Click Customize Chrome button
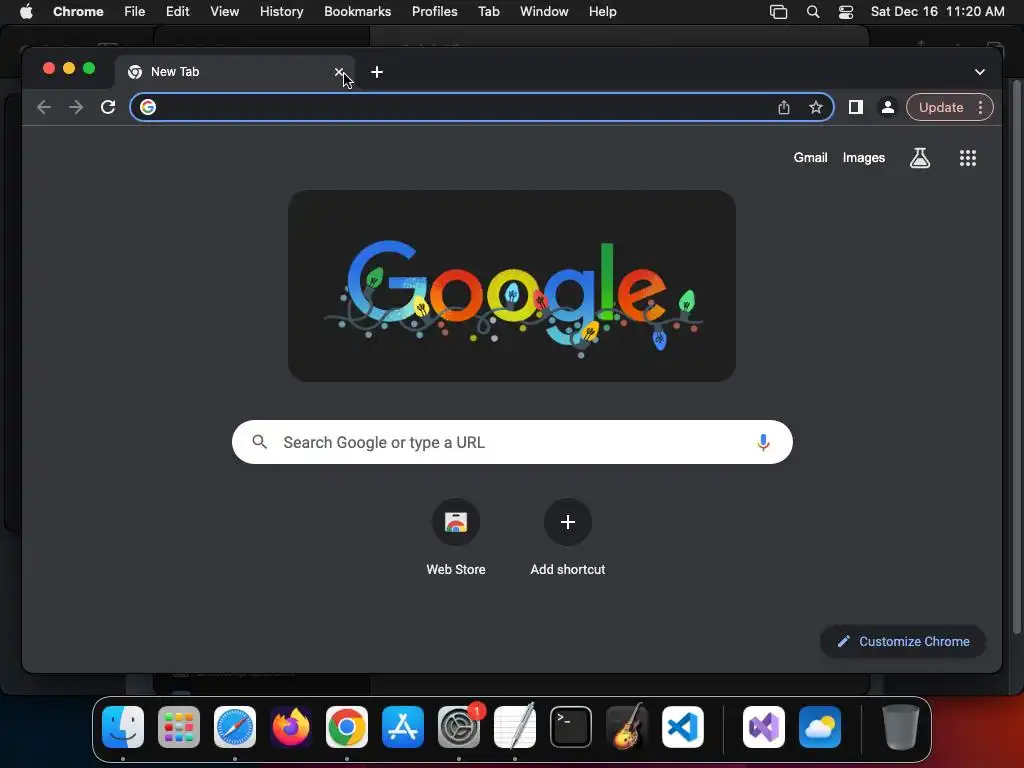This screenshot has height=768, width=1024. (x=903, y=641)
